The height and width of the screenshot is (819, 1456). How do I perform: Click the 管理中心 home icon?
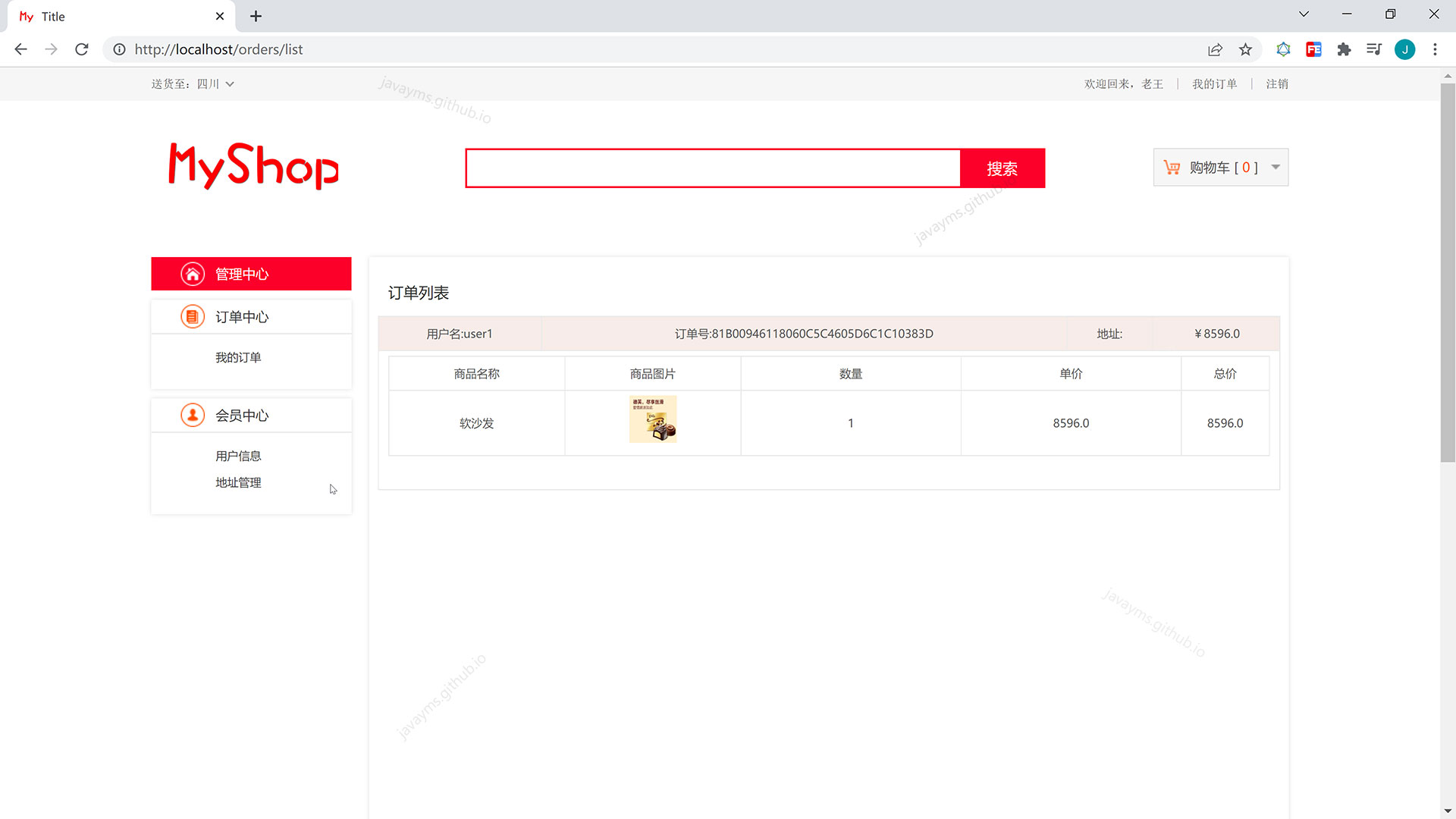coord(193,273)
